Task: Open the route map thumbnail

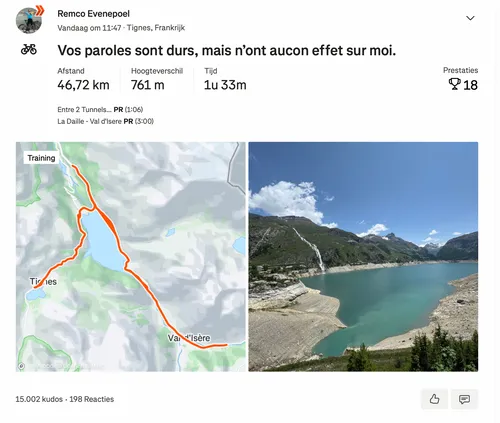Action: point(131,257)
